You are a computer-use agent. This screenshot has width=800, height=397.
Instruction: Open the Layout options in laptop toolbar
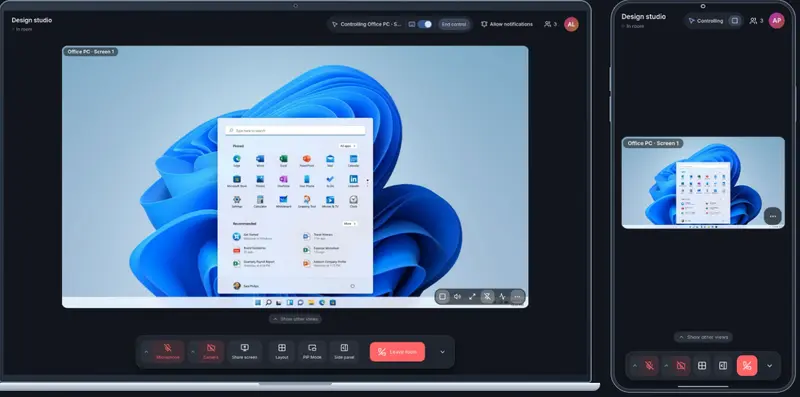282,351
